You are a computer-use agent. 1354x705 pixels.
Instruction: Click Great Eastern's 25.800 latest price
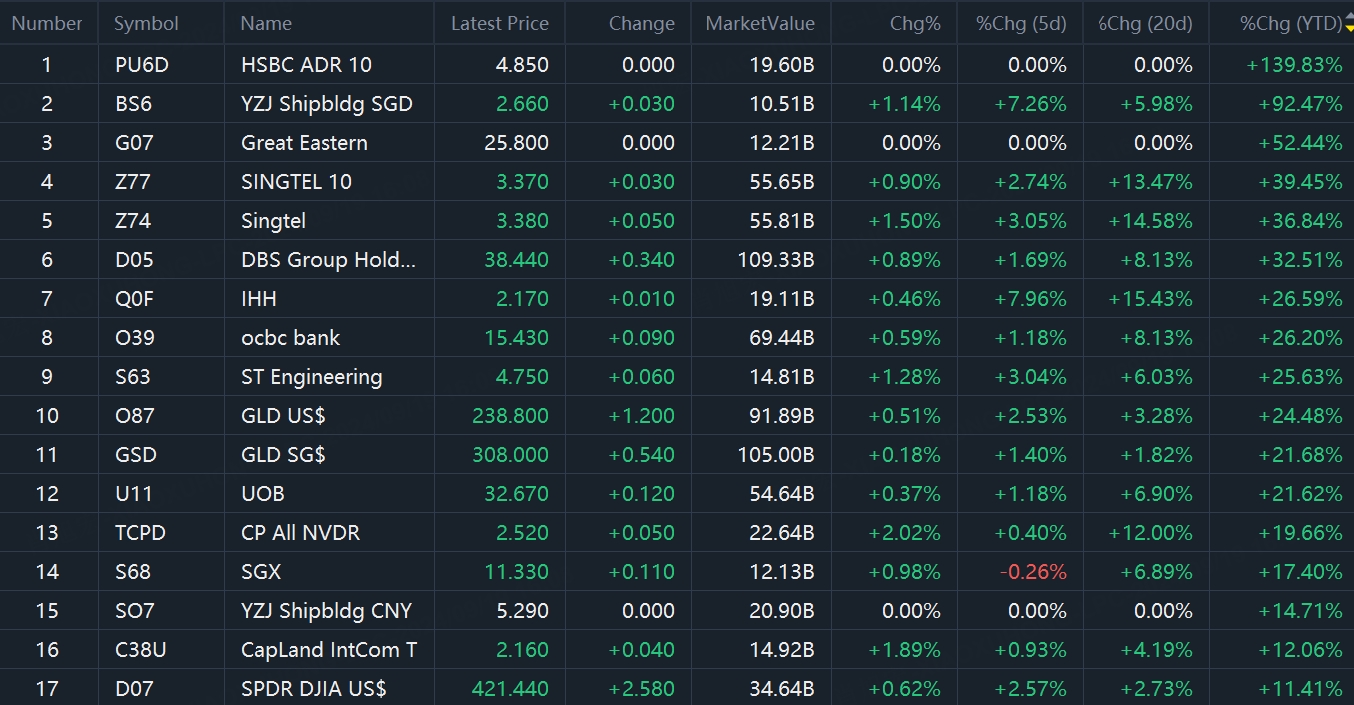(x=516, y=143)
